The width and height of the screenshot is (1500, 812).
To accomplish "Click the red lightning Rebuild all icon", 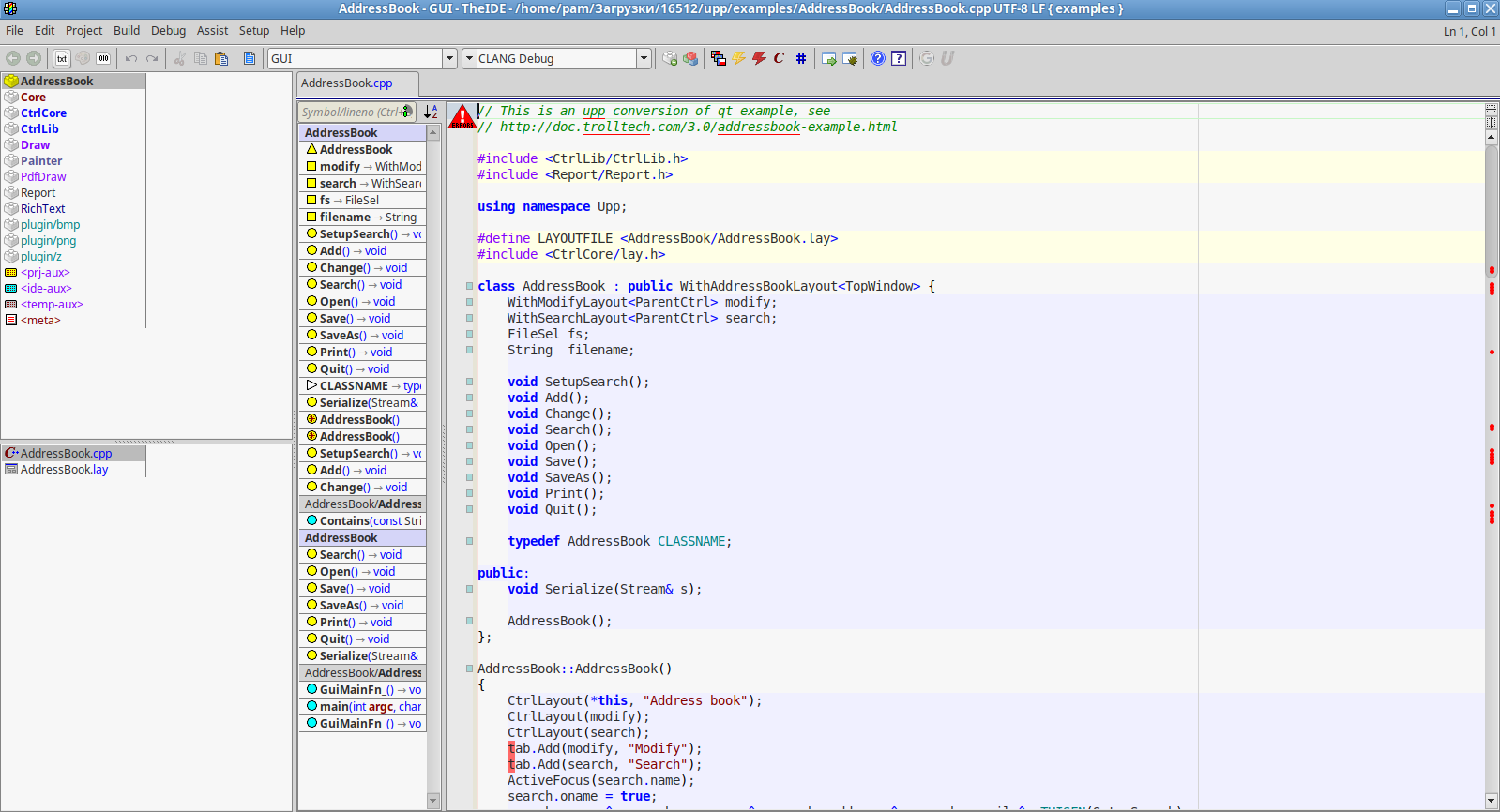I will 760,58.
